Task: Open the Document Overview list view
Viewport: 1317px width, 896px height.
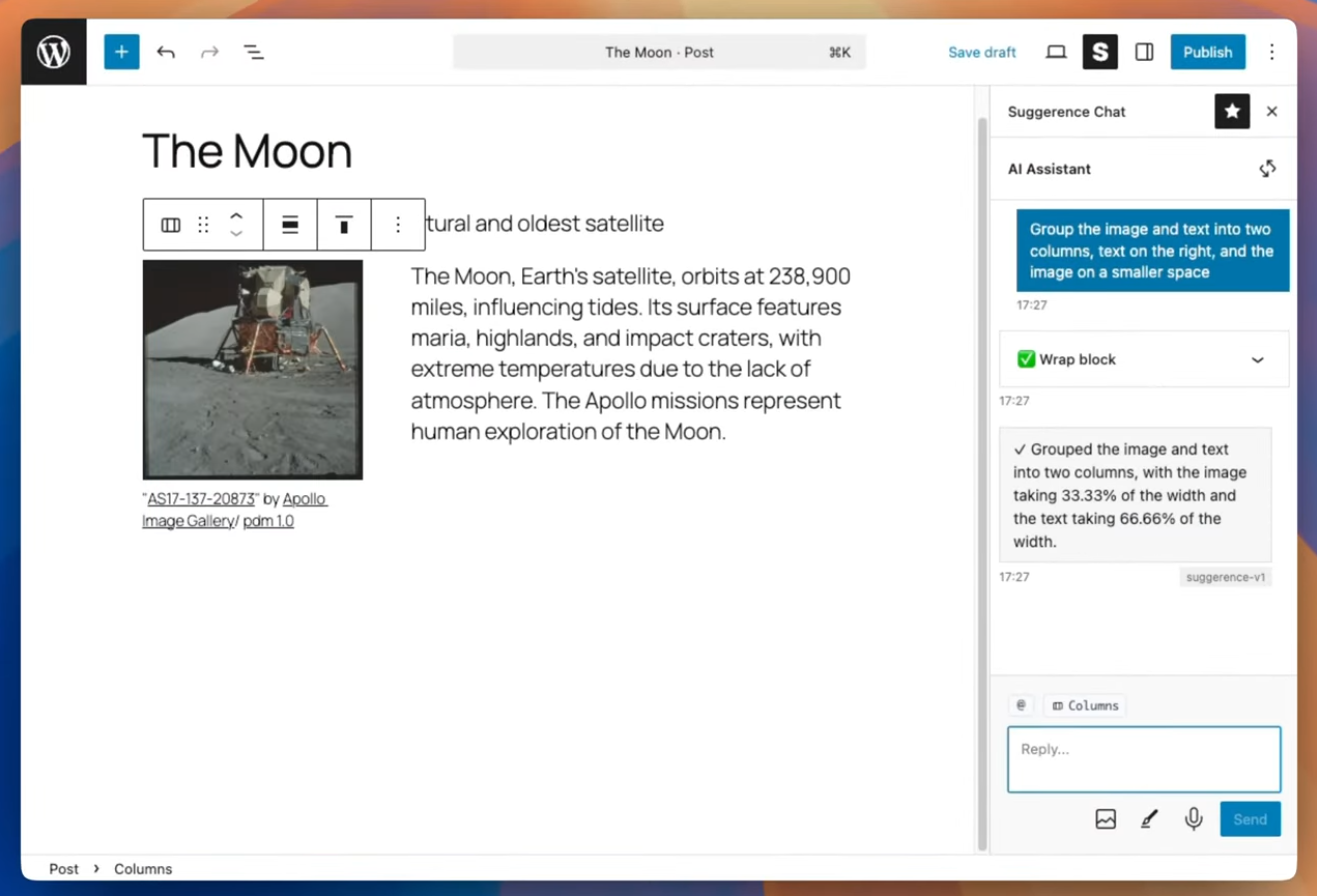Action: 254,52
